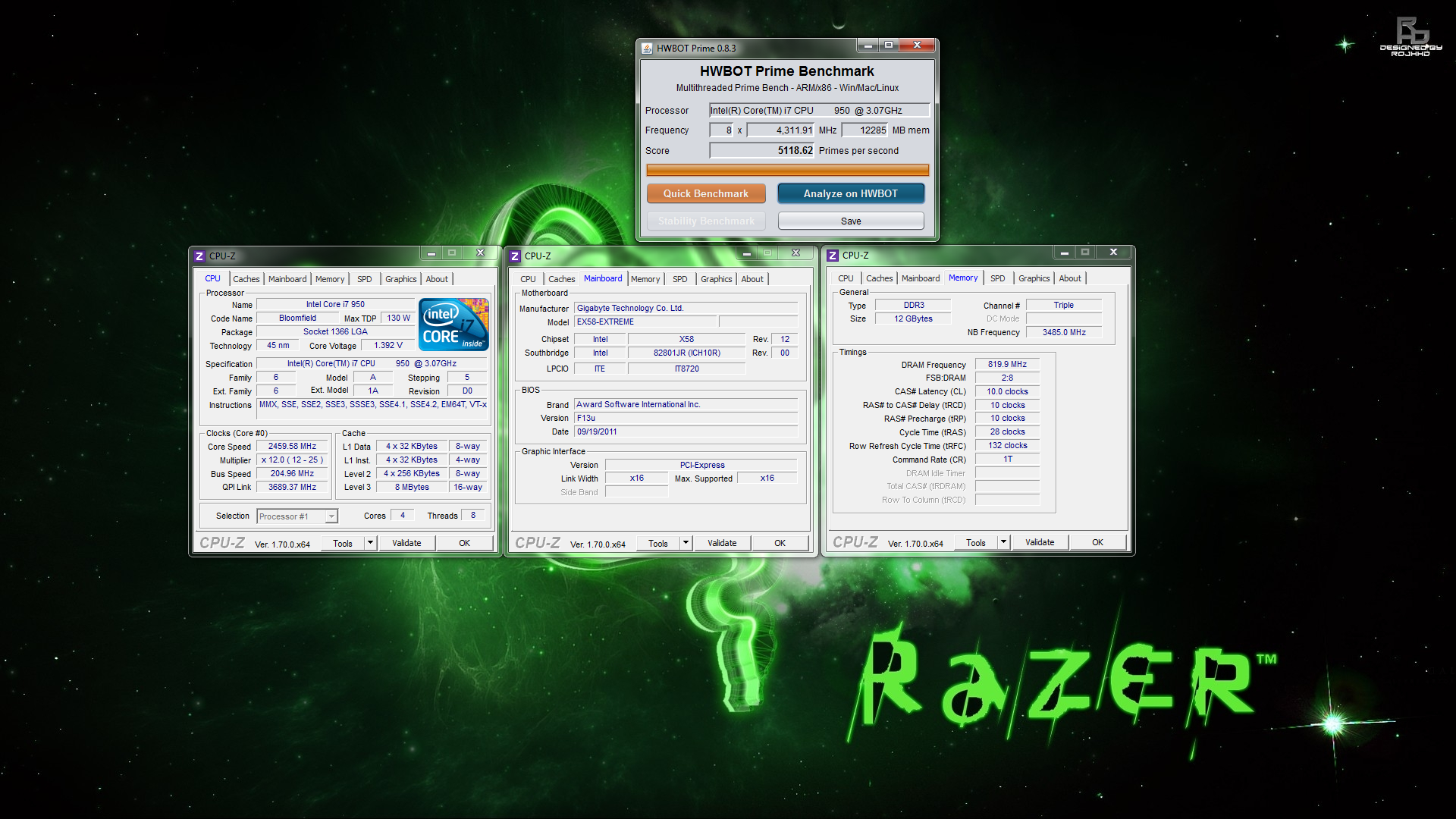The image size is (1456, 819).
Task: Click the Command Rate value 1T
Action: tap(1007, 460)
